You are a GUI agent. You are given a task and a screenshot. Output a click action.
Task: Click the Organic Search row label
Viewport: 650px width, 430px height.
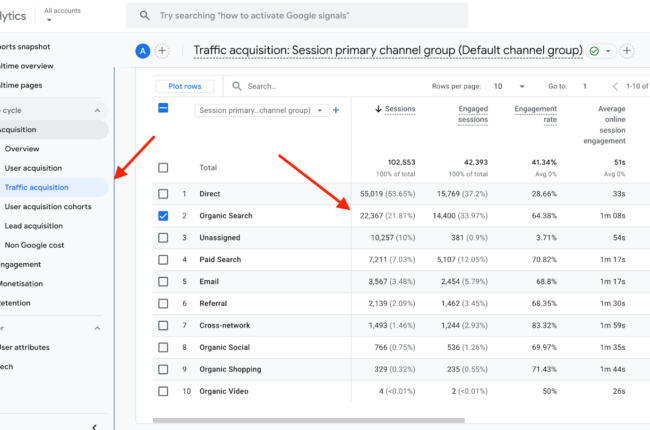tap(226, 216)
